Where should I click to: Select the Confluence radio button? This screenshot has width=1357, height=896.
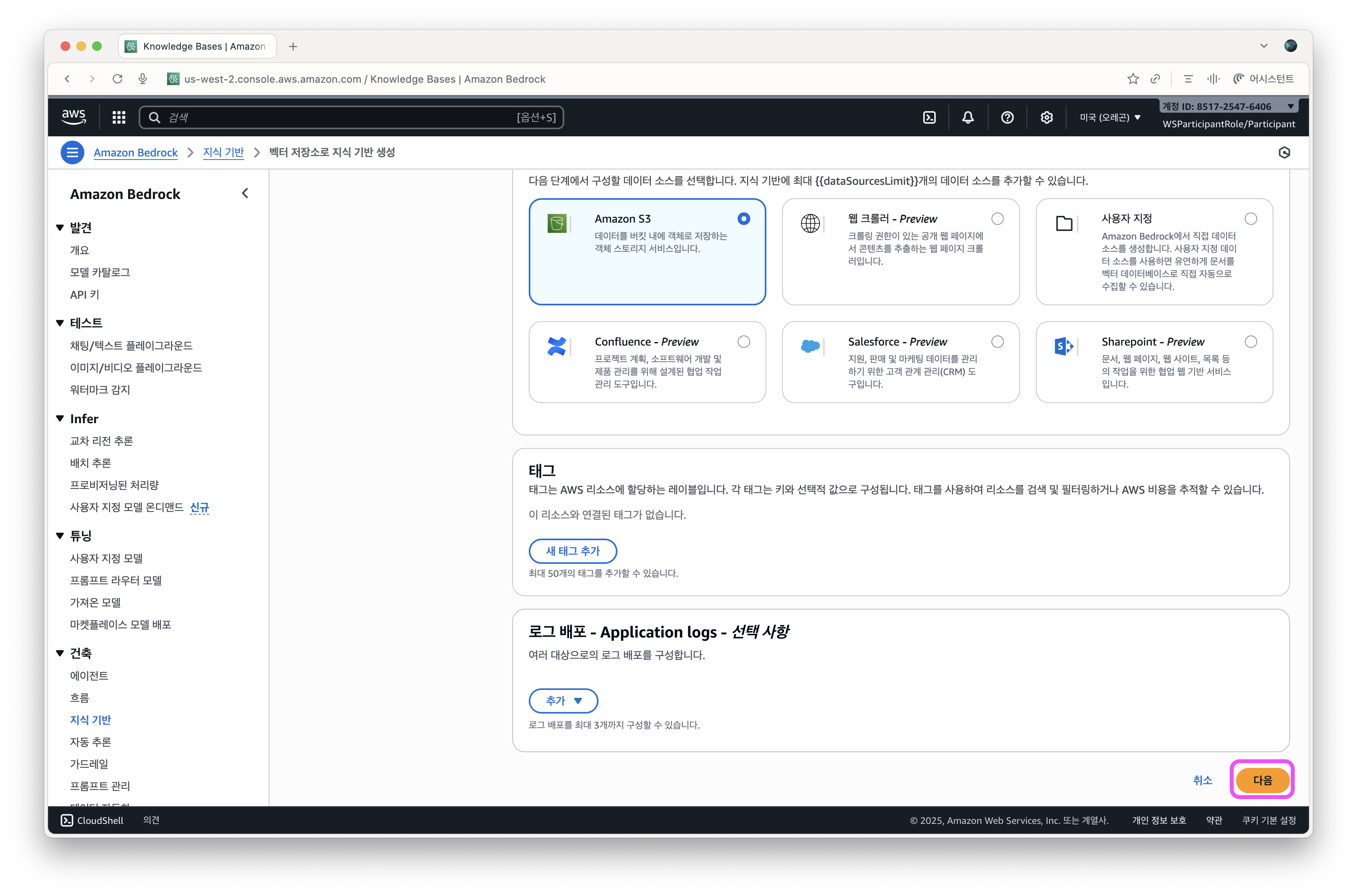744,342
